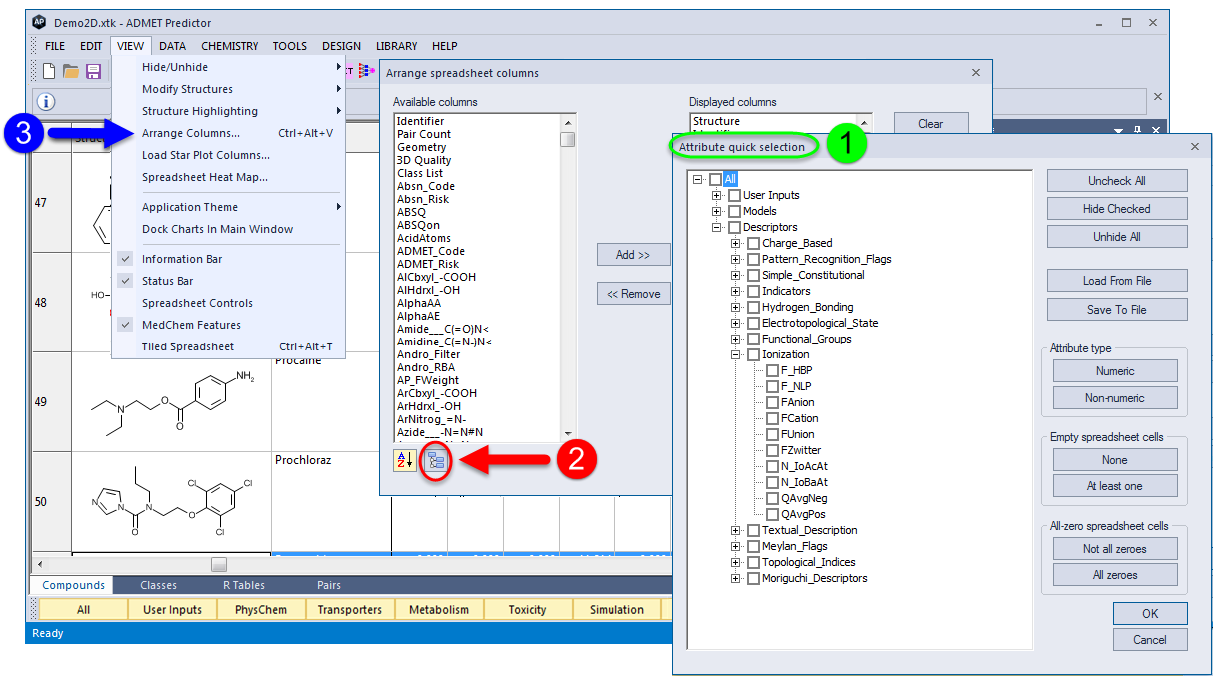Screen dimensions: 1223x687
Task: Click the ADMET Predictor app icon
Action: point(39,22)
